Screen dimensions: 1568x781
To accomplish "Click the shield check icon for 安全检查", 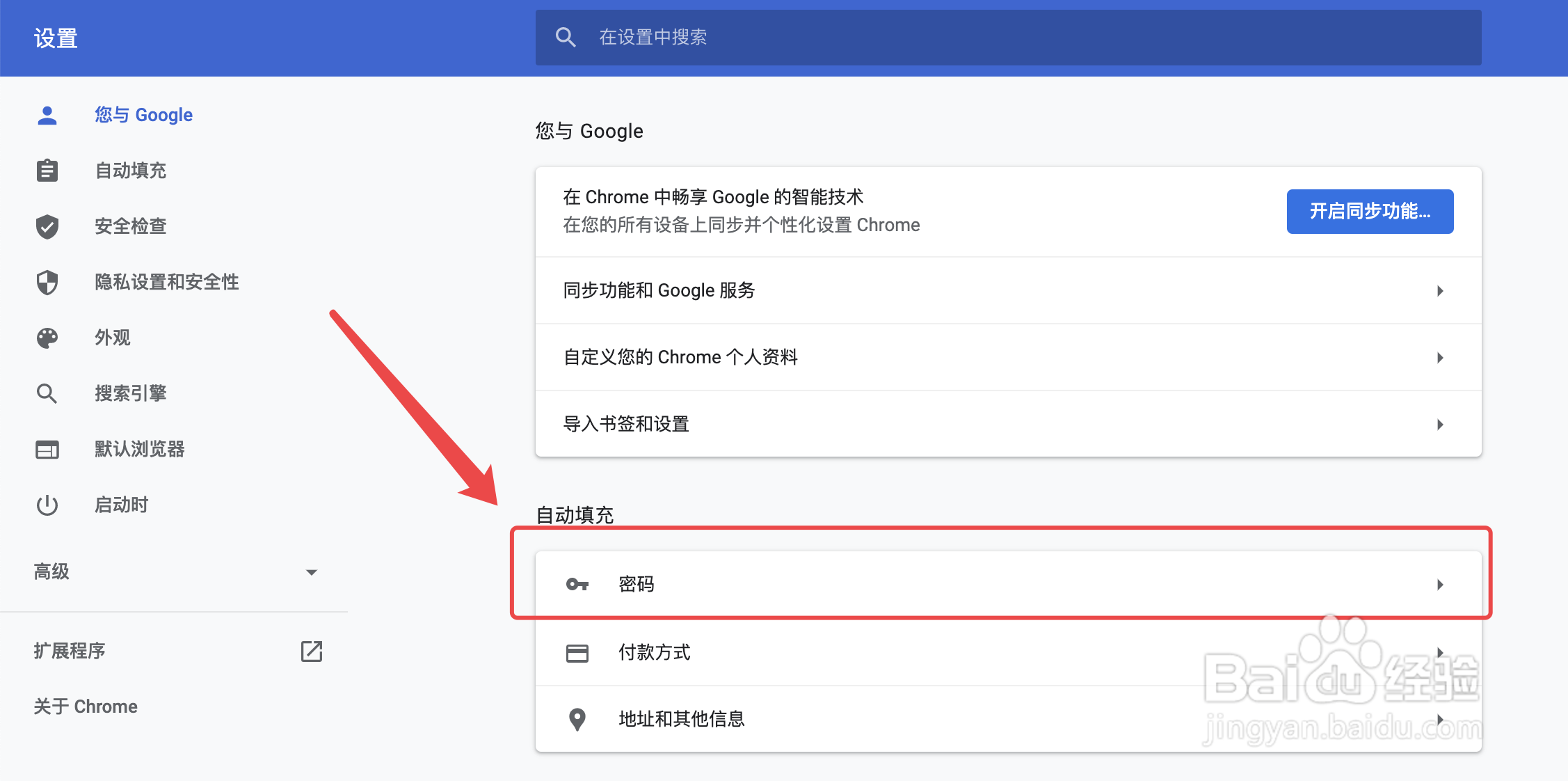I will pyautogui.click(x=47, y=226).
